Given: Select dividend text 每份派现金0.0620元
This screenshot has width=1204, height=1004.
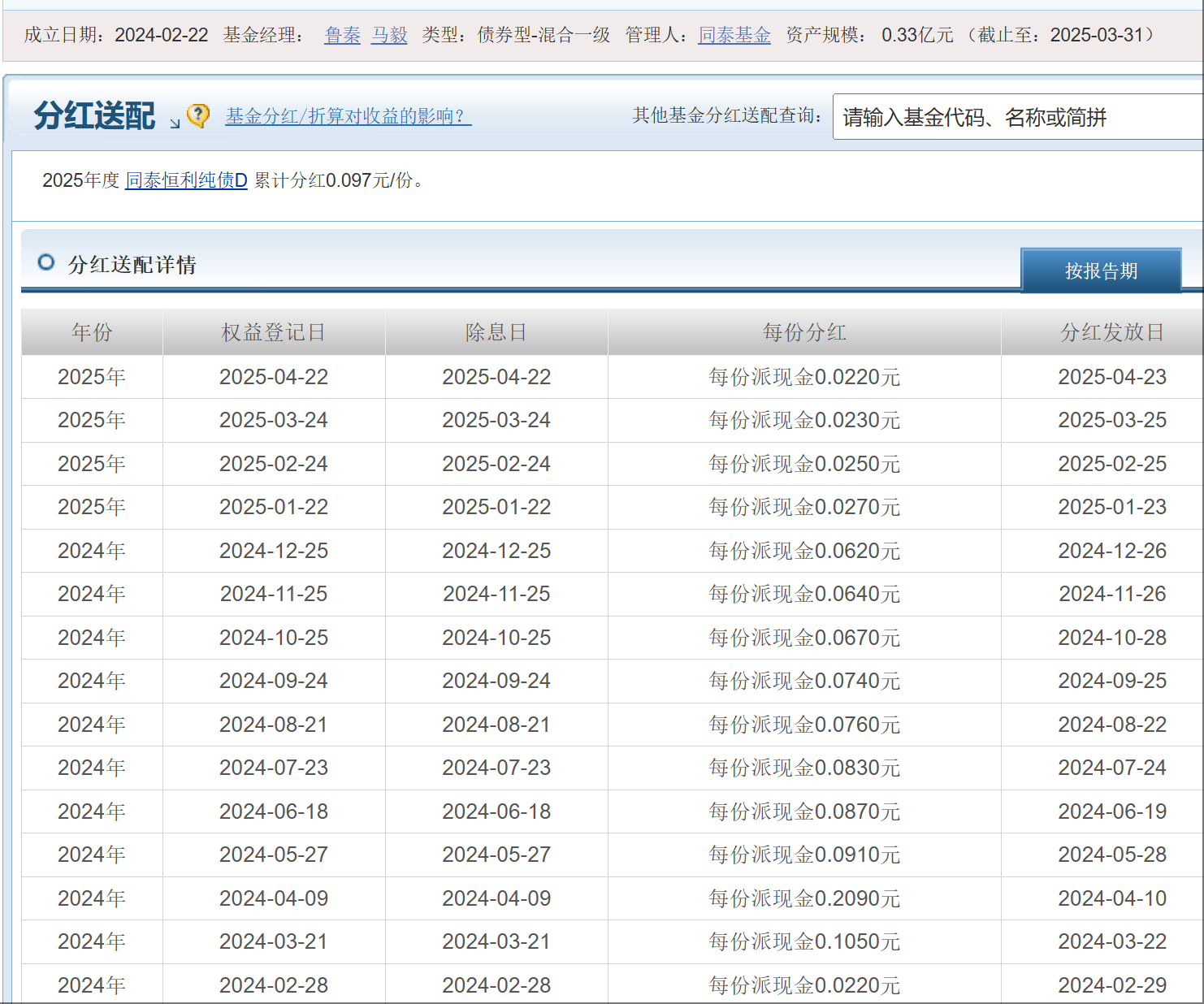Looking at the screenshot, I should click(804, 551).
